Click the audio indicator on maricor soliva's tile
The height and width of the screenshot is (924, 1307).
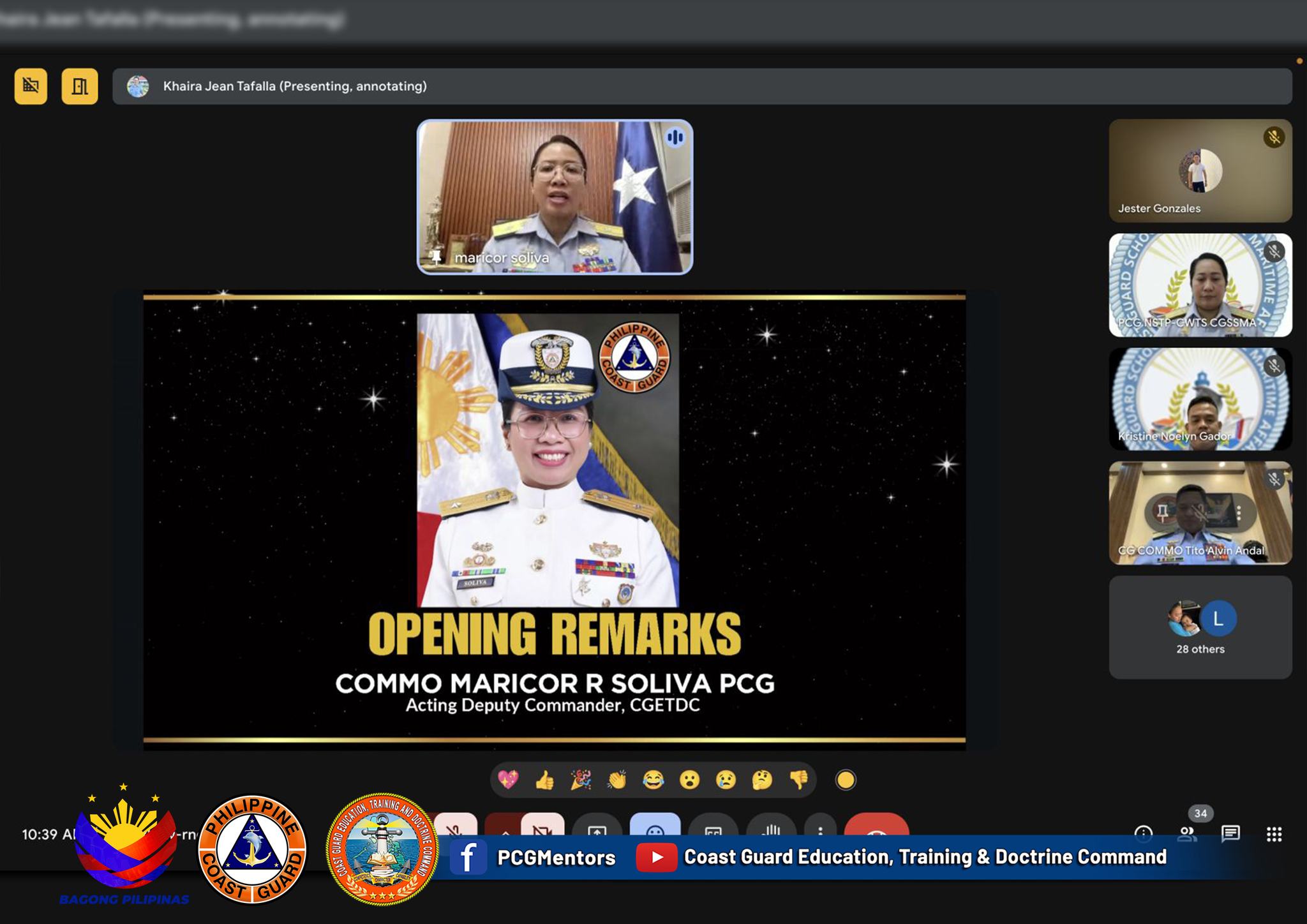point(675,137)
